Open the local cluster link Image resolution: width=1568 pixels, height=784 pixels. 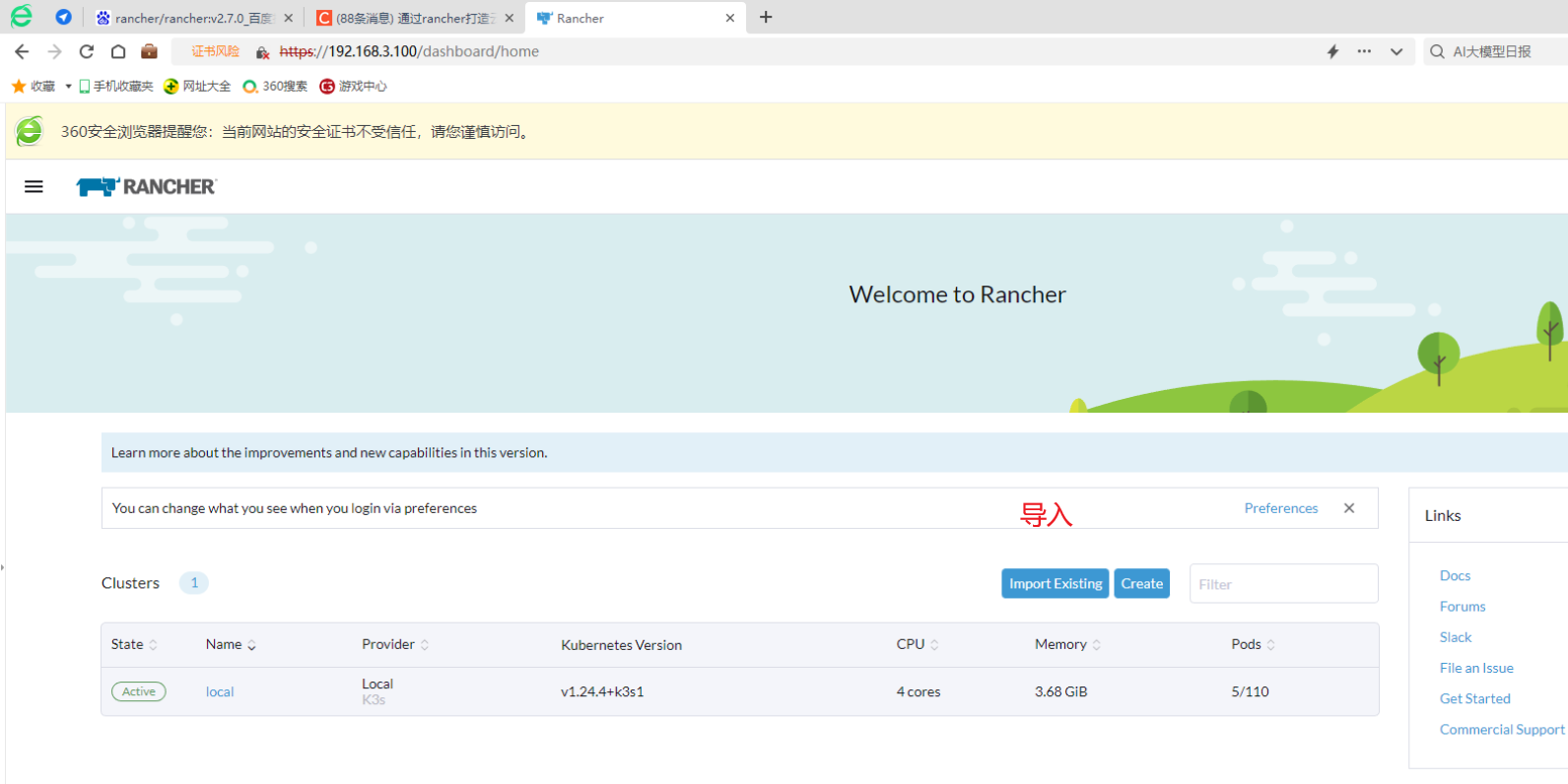[220, 691]
